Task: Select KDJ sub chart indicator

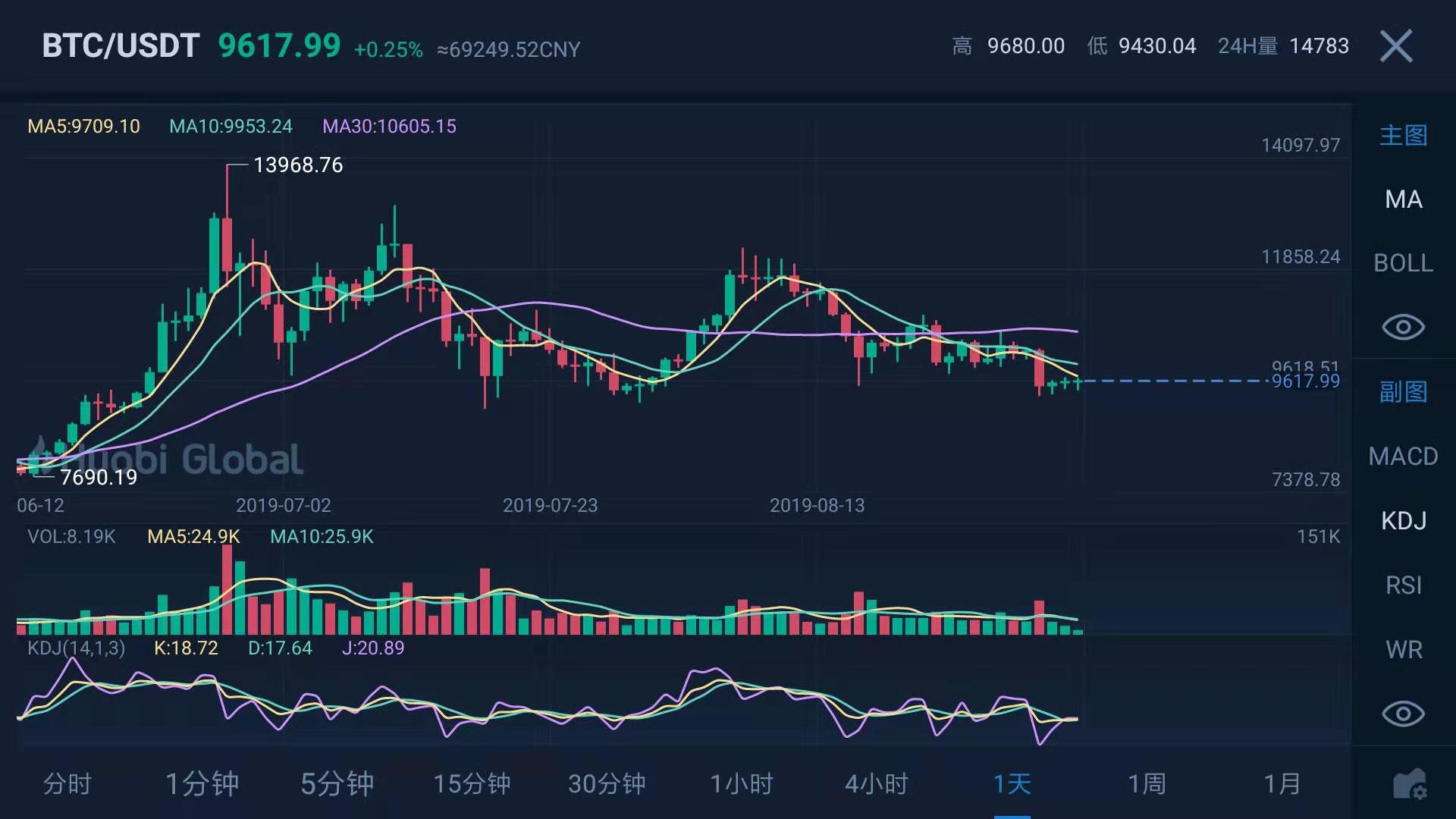Action: click(x=1403, y=521)
